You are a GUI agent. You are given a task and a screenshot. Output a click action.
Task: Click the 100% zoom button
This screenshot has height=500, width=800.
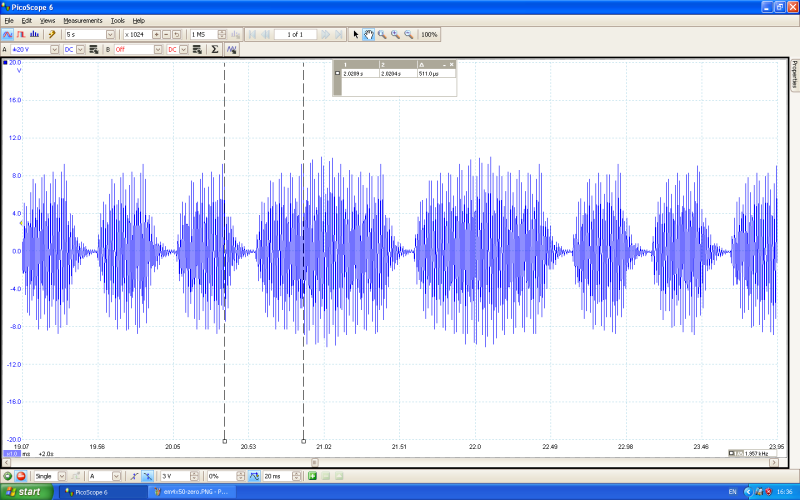[429, 35]
